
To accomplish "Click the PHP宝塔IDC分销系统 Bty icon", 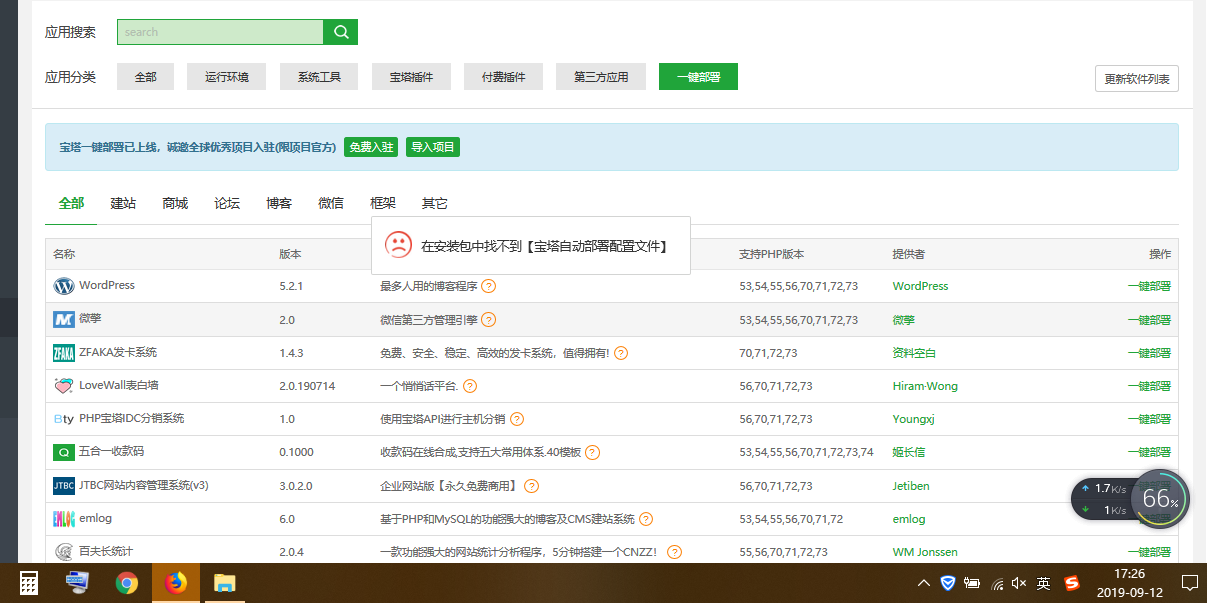I will [x=64, y=419].
